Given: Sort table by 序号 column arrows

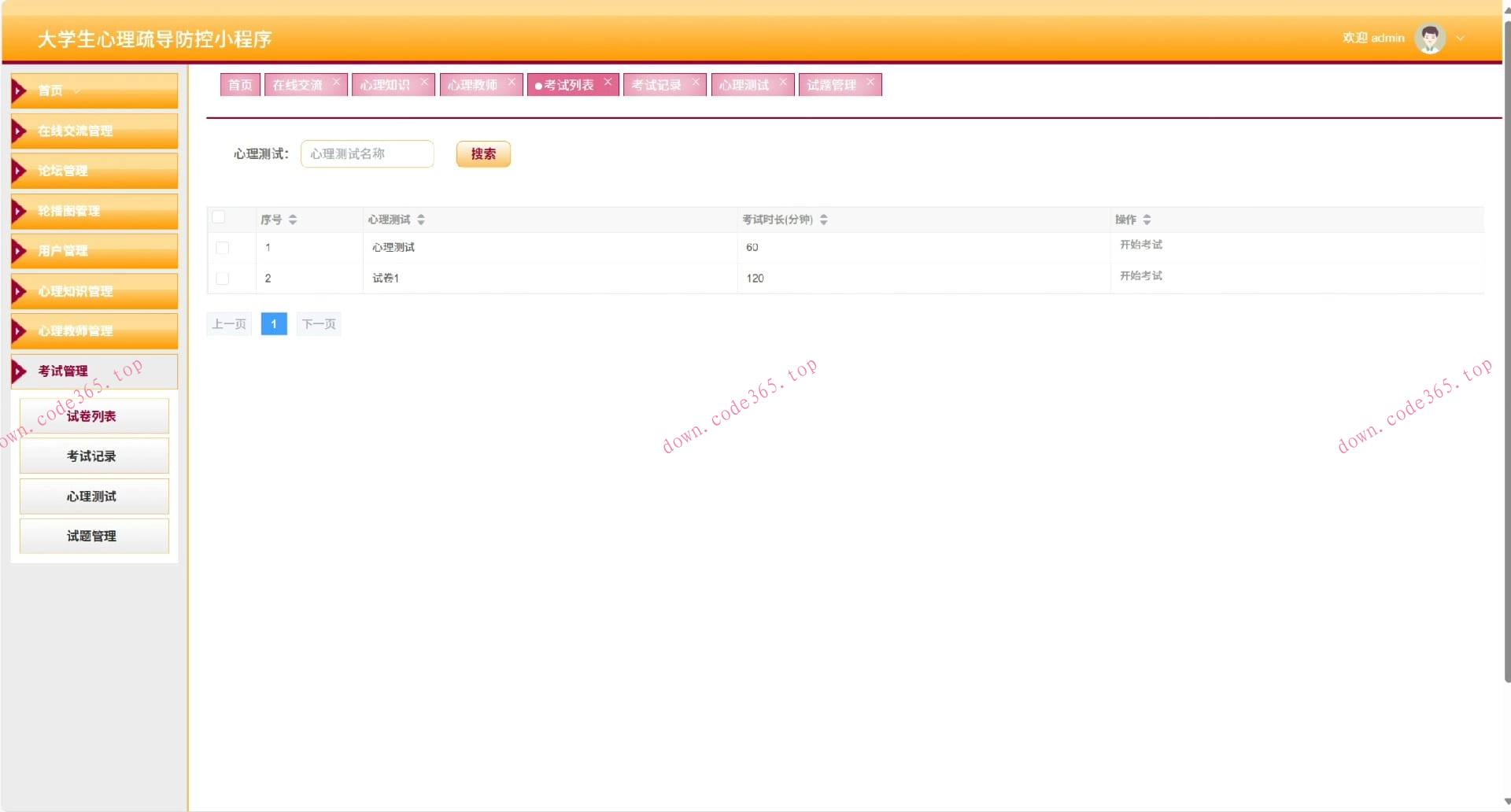Looking at the screenshot, I should pyautogui.click(x=293, y=220).
